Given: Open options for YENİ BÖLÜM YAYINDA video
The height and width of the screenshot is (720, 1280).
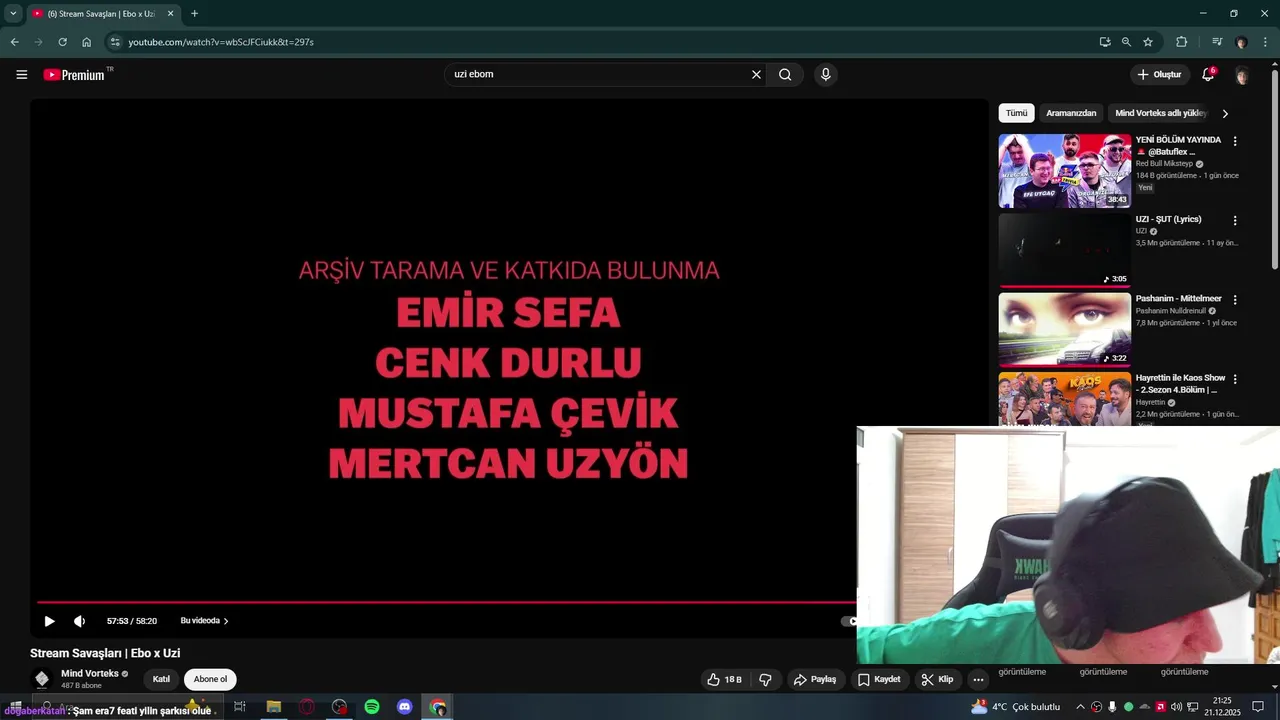Looking at the screenshot, I should 1235,141.
